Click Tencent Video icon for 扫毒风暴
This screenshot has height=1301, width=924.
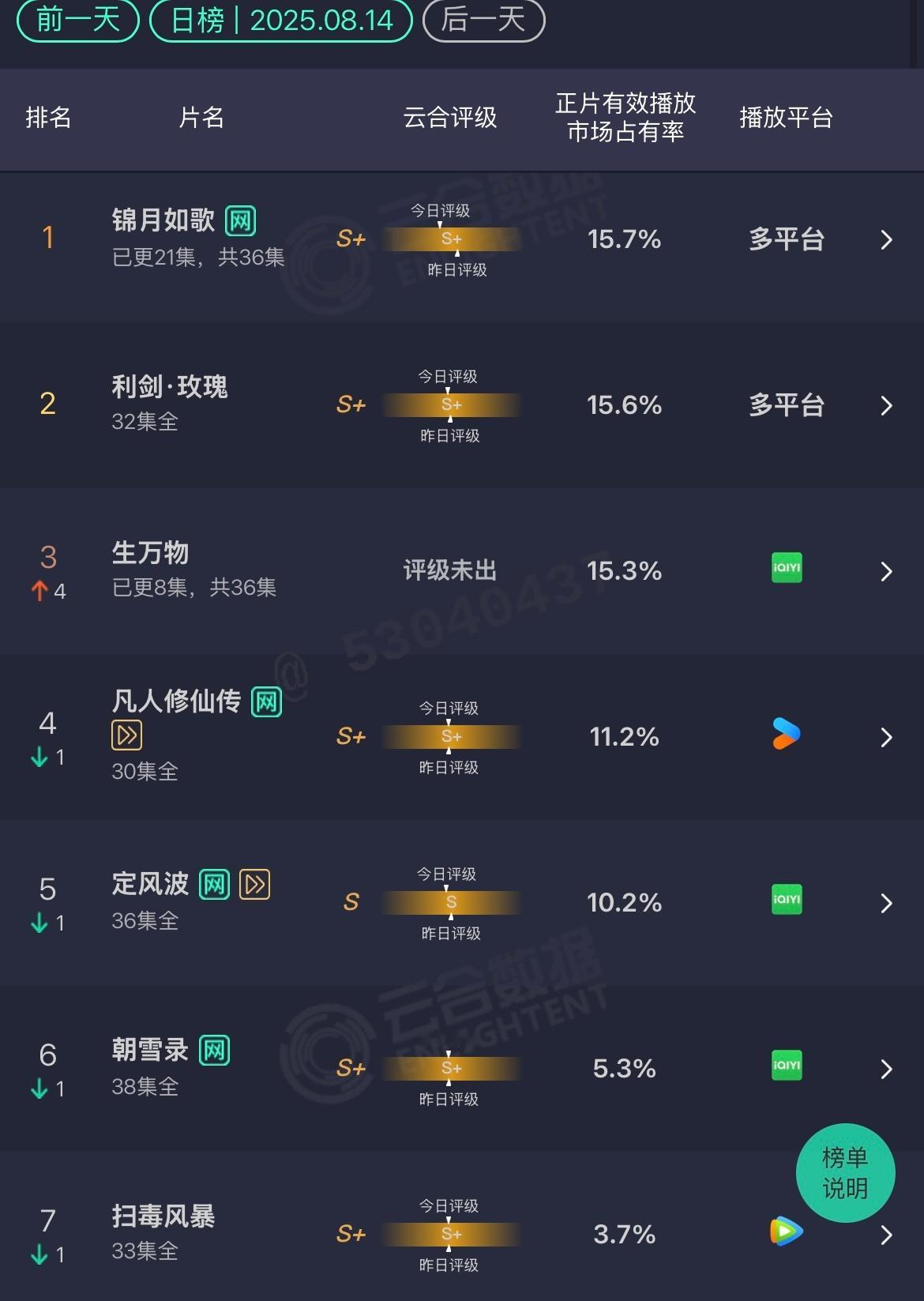click(787, 1231)
